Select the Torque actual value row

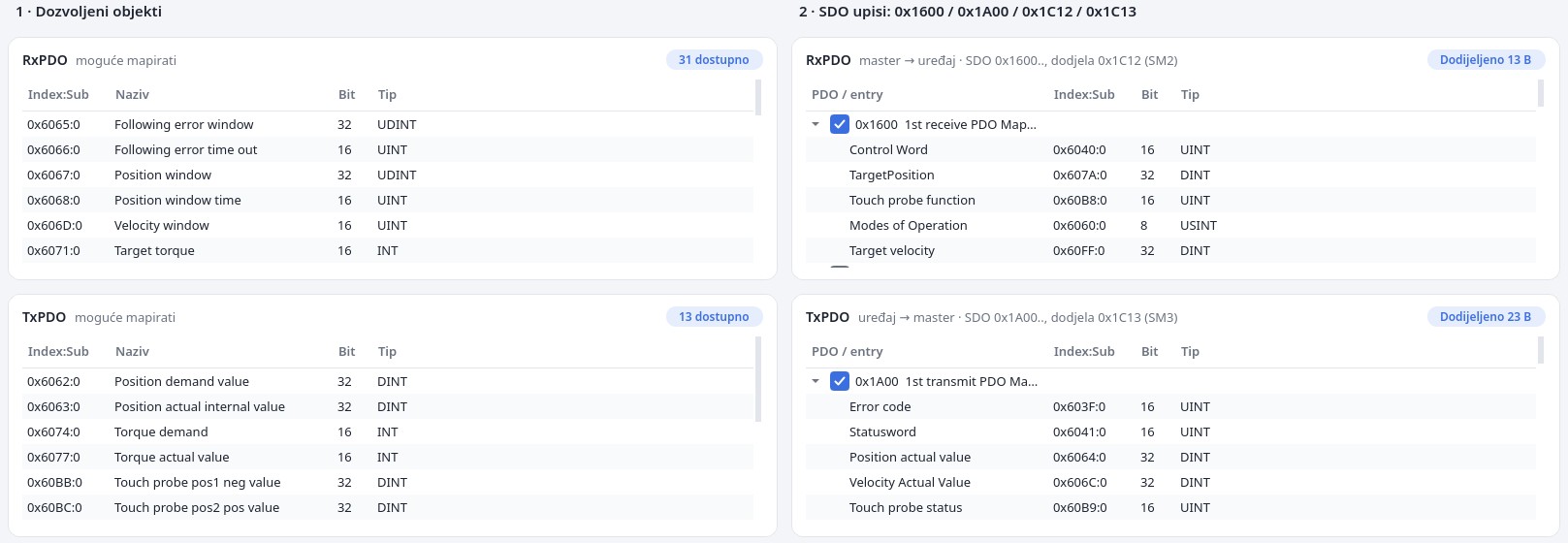click(x=388, y=457)
